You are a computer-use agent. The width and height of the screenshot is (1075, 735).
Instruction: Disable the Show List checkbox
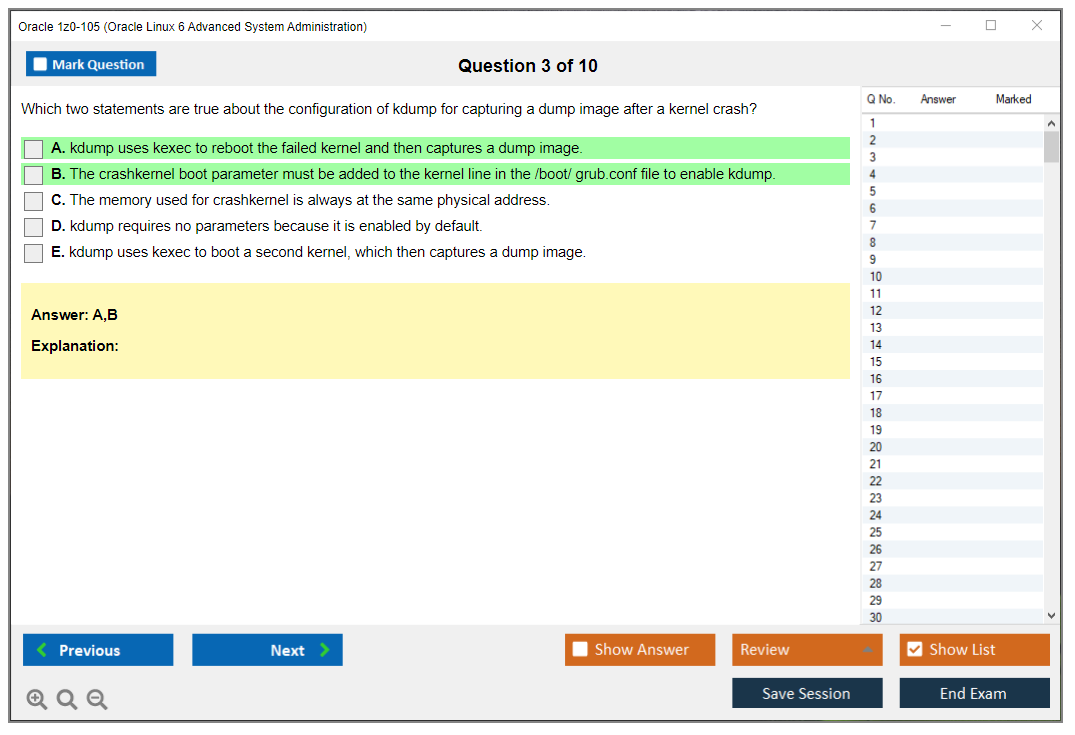pyautogui.click(x=914, y=649)
